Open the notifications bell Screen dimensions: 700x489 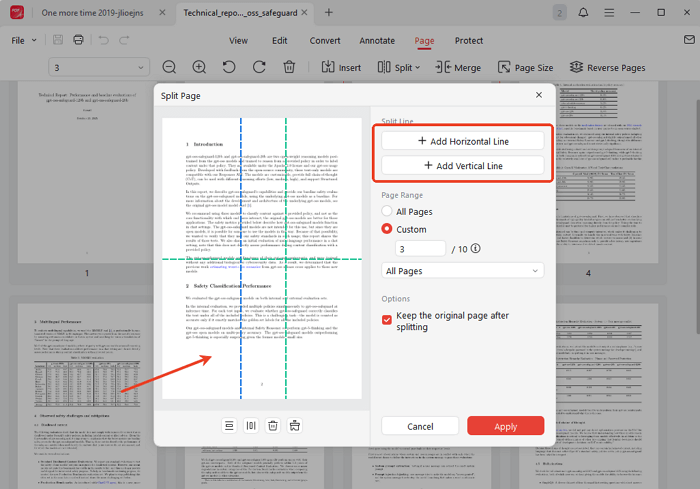tap(583, 13)
